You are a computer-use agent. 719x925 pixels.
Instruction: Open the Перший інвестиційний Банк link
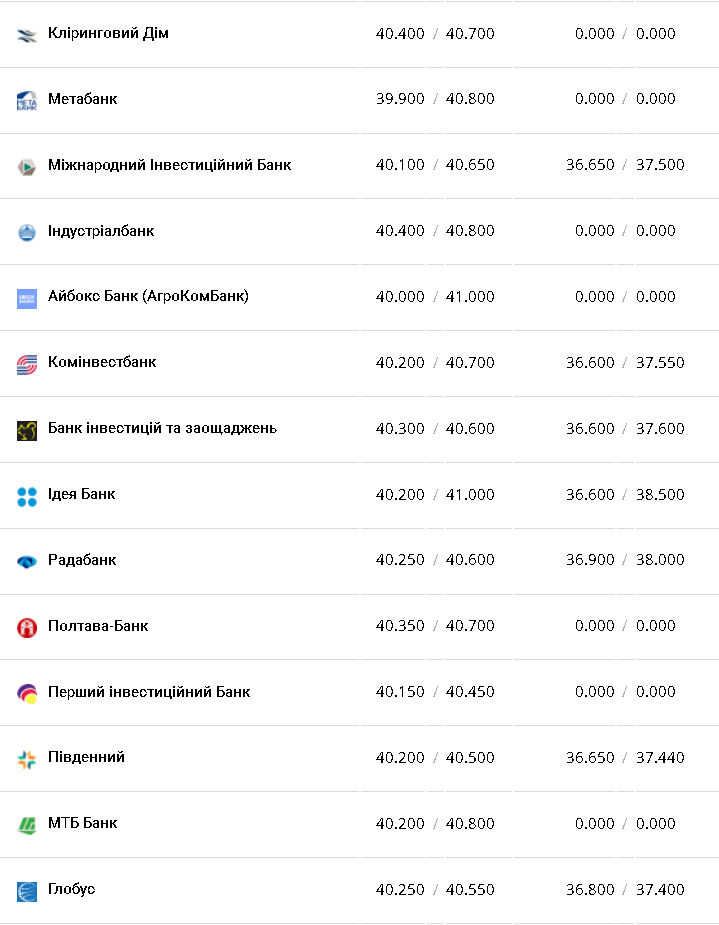[149, 692]
